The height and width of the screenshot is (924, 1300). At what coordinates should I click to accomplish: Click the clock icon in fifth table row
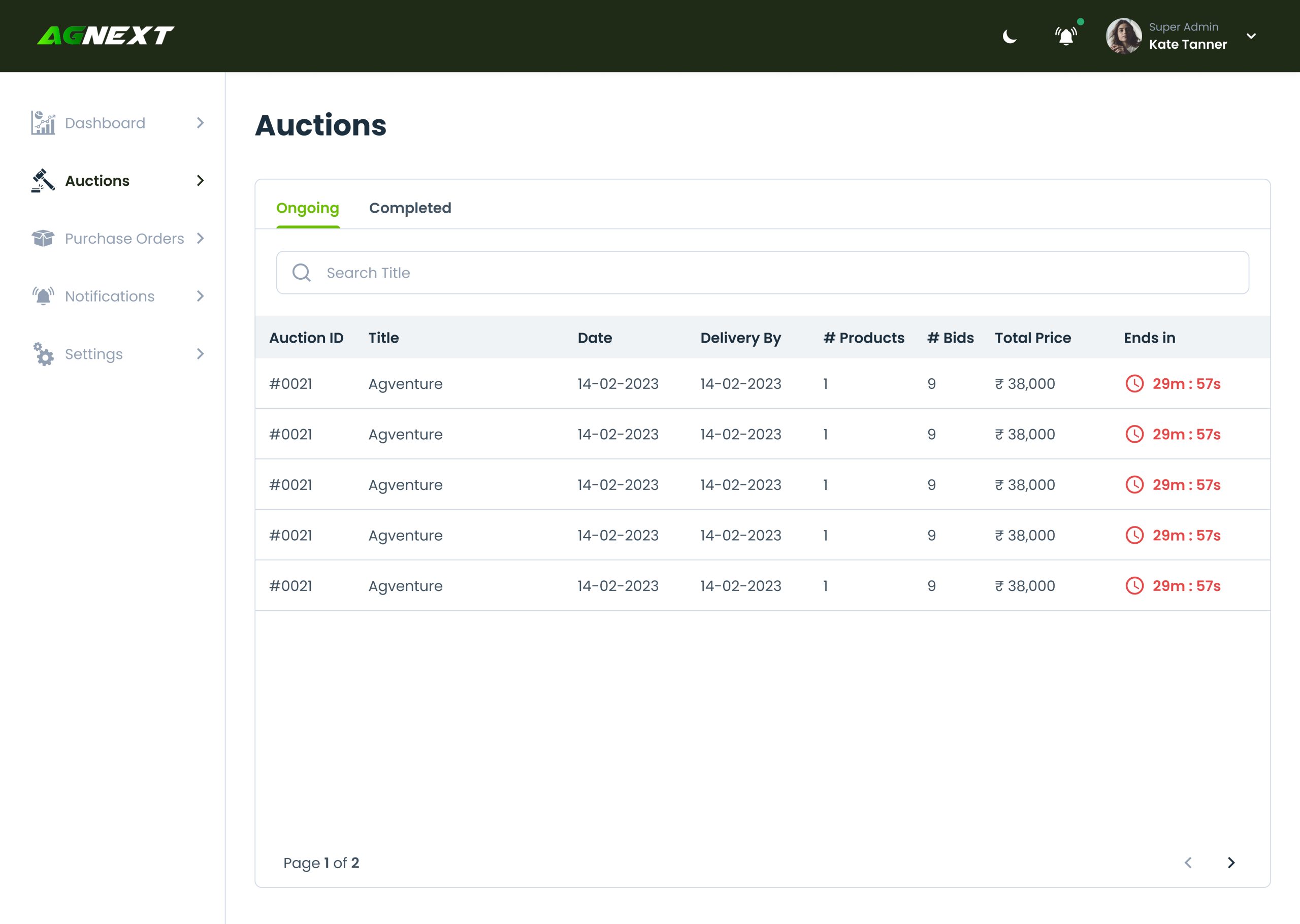click(x=1134, y=586)
